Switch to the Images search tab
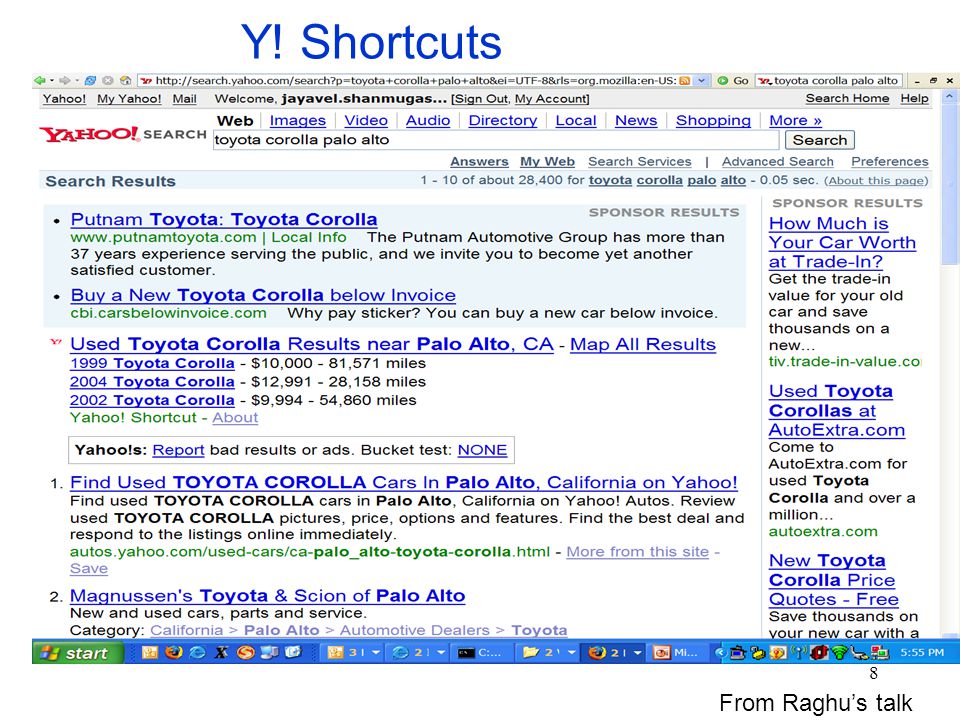 pos(298,121)
